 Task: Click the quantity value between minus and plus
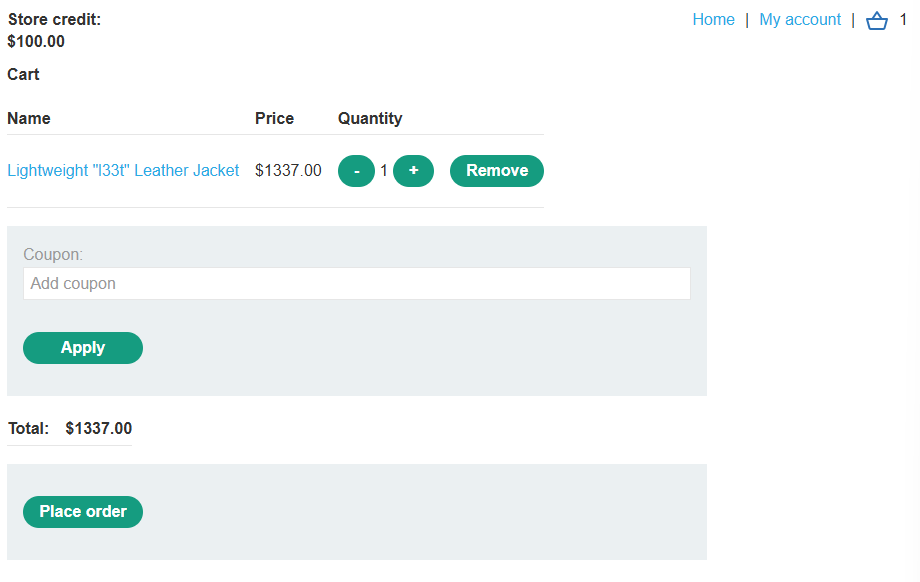(384, 171)
